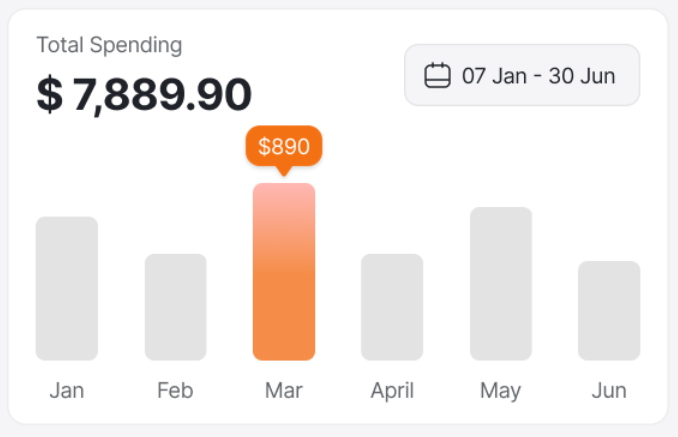This screenshot has width=678, height=437.
Task: Click the "30 Jun" end date text
Action: [583, 76]
